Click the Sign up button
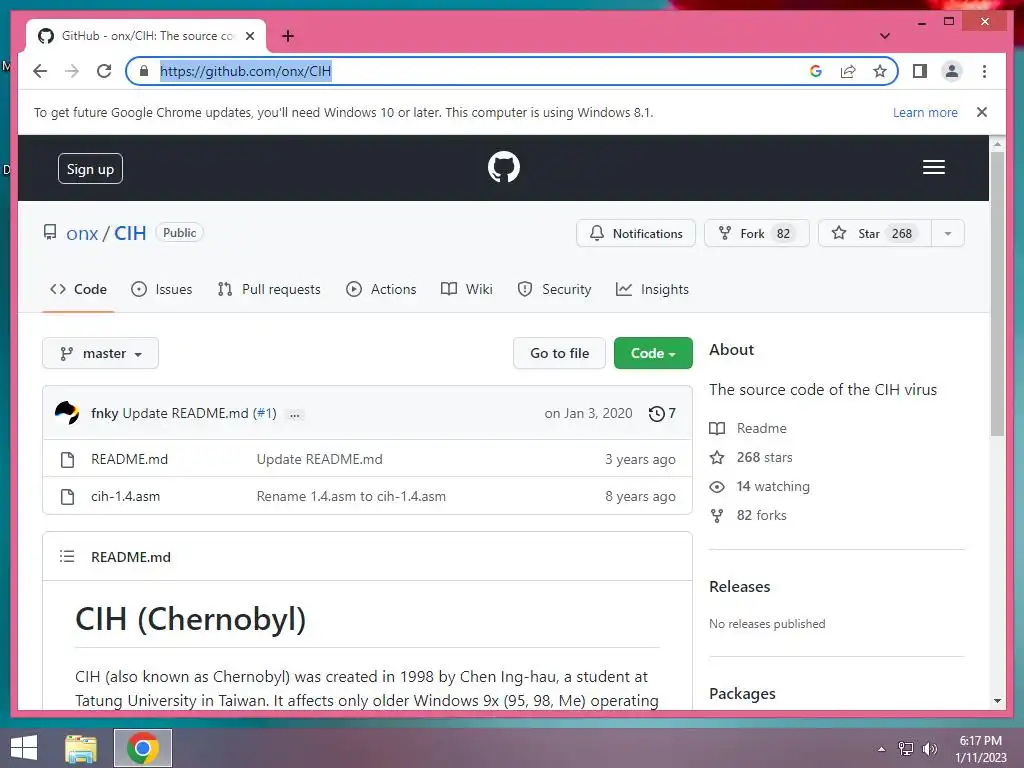This screenshot has height=768, width=1024. (x=90, y=169)
